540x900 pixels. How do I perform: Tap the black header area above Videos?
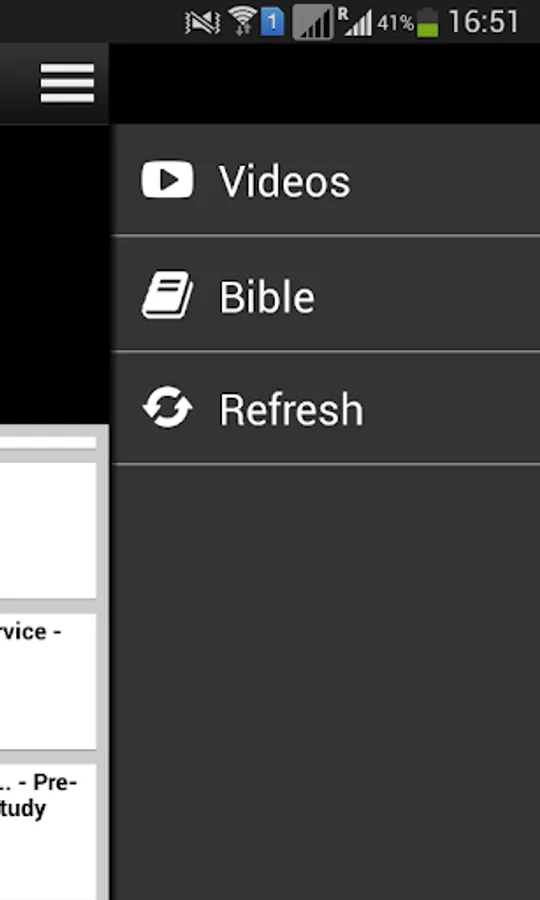(x=325, y=83)
